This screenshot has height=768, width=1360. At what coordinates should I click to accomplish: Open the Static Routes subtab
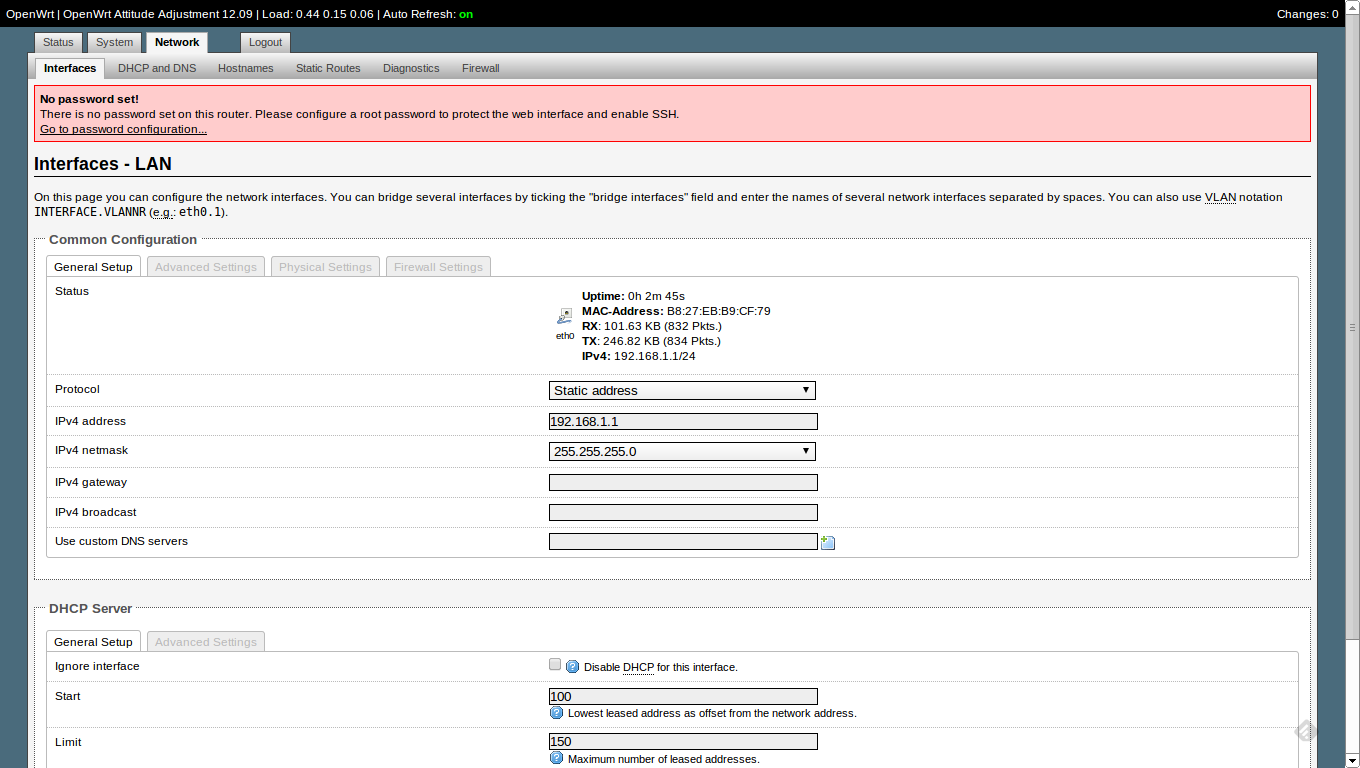328,68
